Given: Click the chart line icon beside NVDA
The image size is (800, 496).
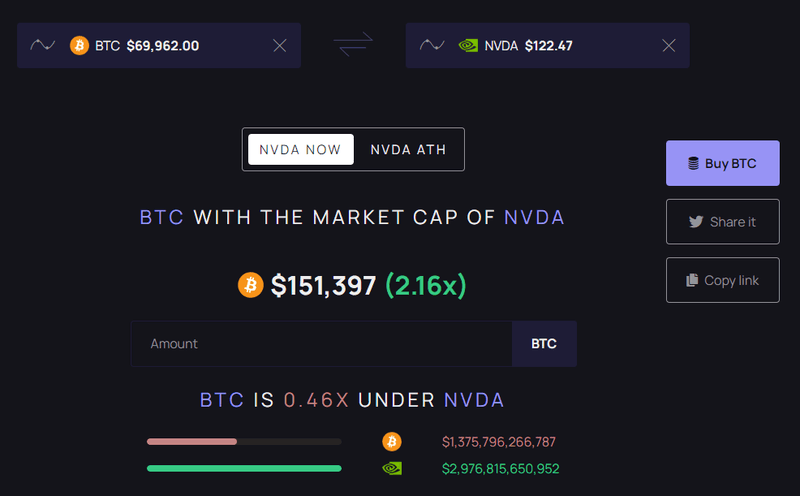Looking at the screenshot, I should [432, 45].
